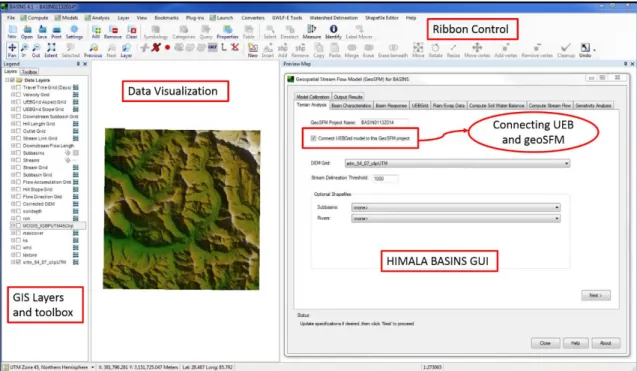
Task: Click the Subbasin Grid layer legend icon
Action: click(76, 175)
